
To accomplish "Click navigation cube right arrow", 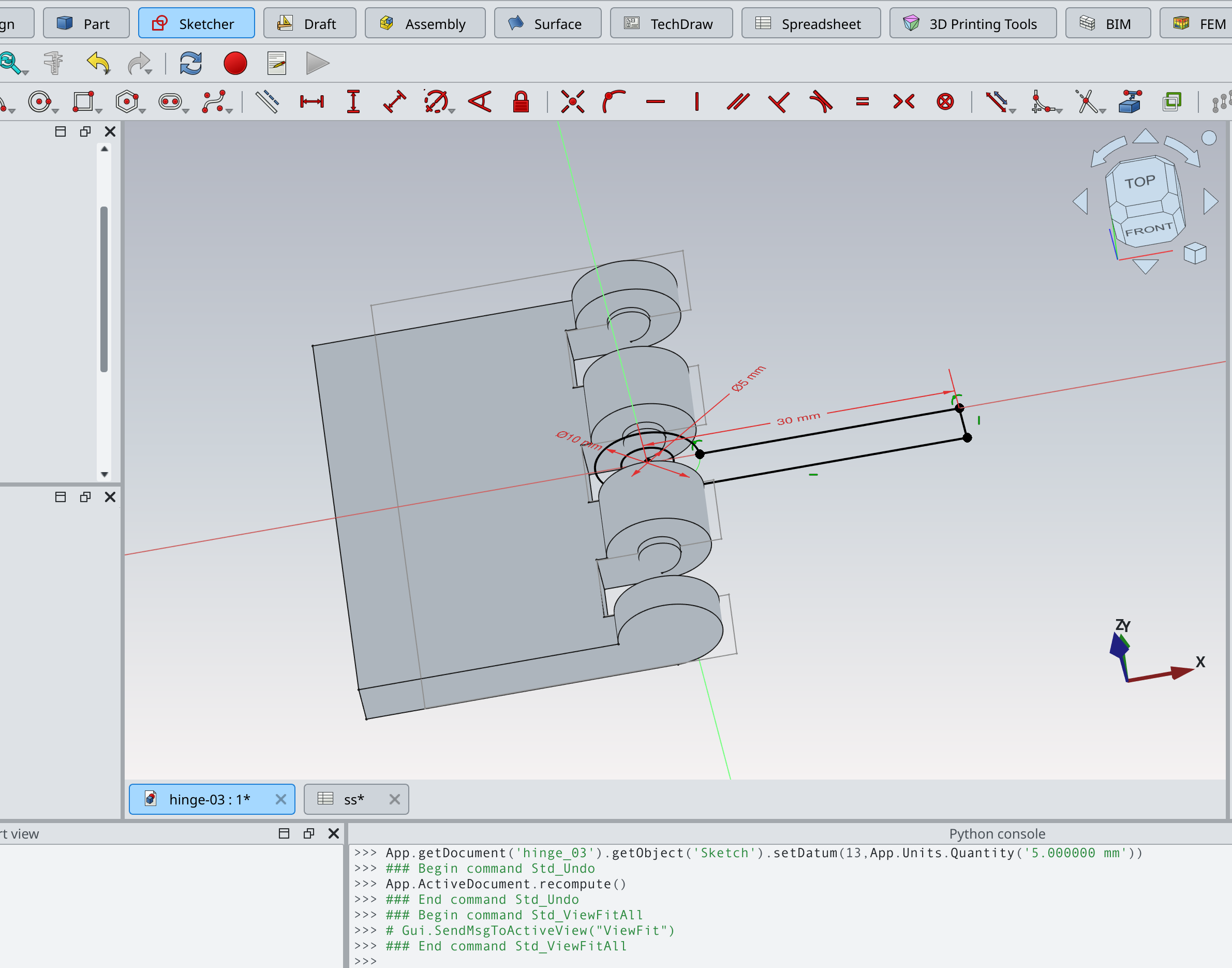I will click(x=1210, y=201).
